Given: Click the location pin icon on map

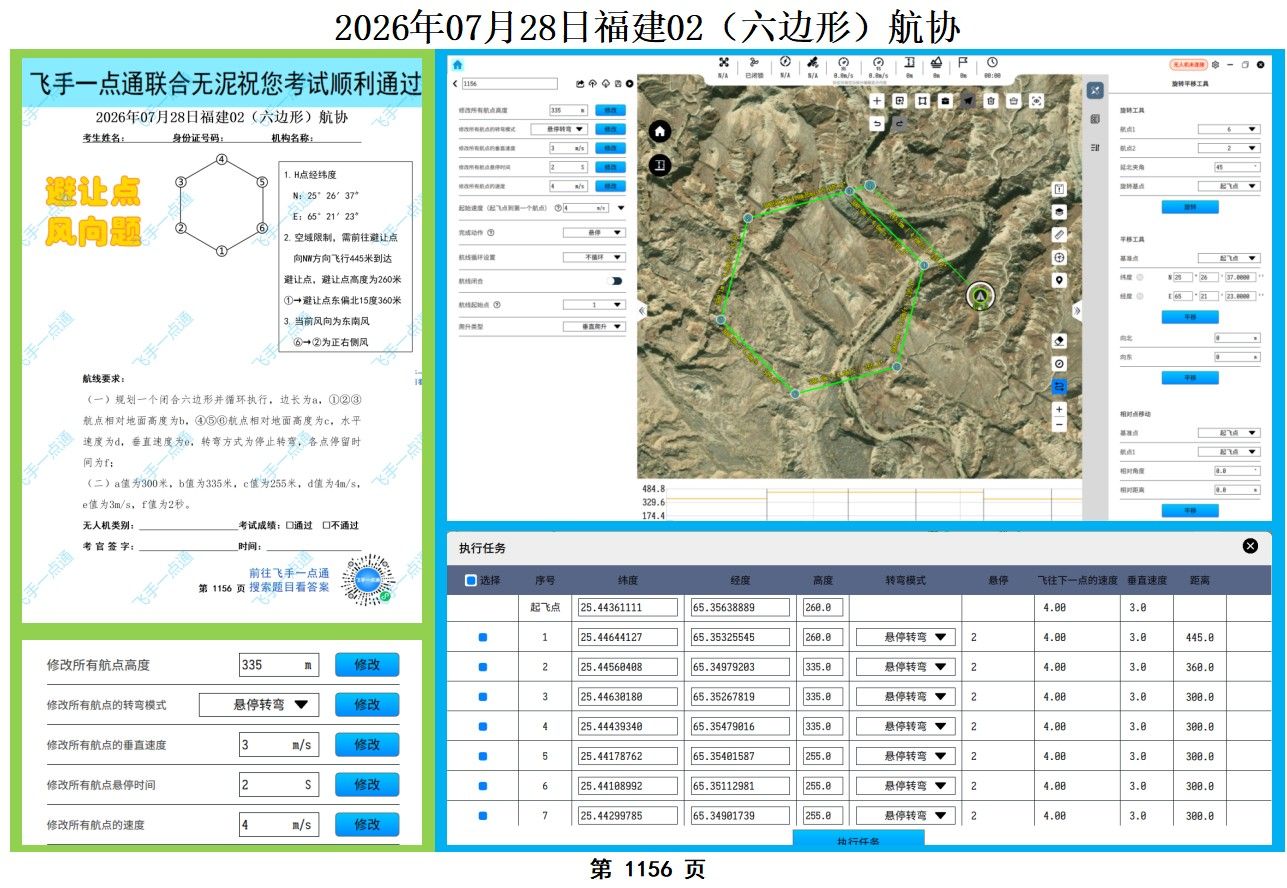Looking at the screenshot, I should click(x=1060, y=281).
